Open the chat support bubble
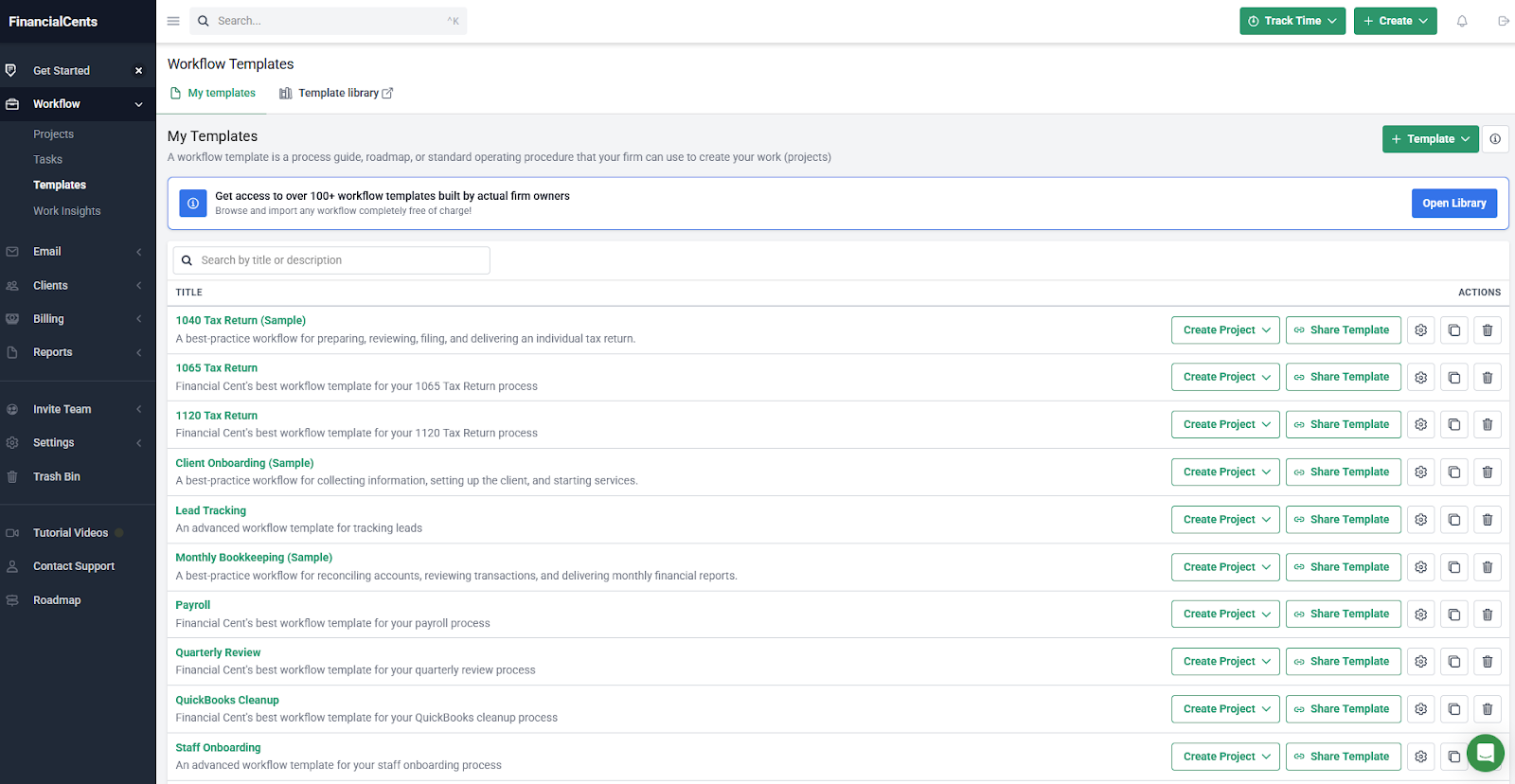 [x=1485, y=753]
